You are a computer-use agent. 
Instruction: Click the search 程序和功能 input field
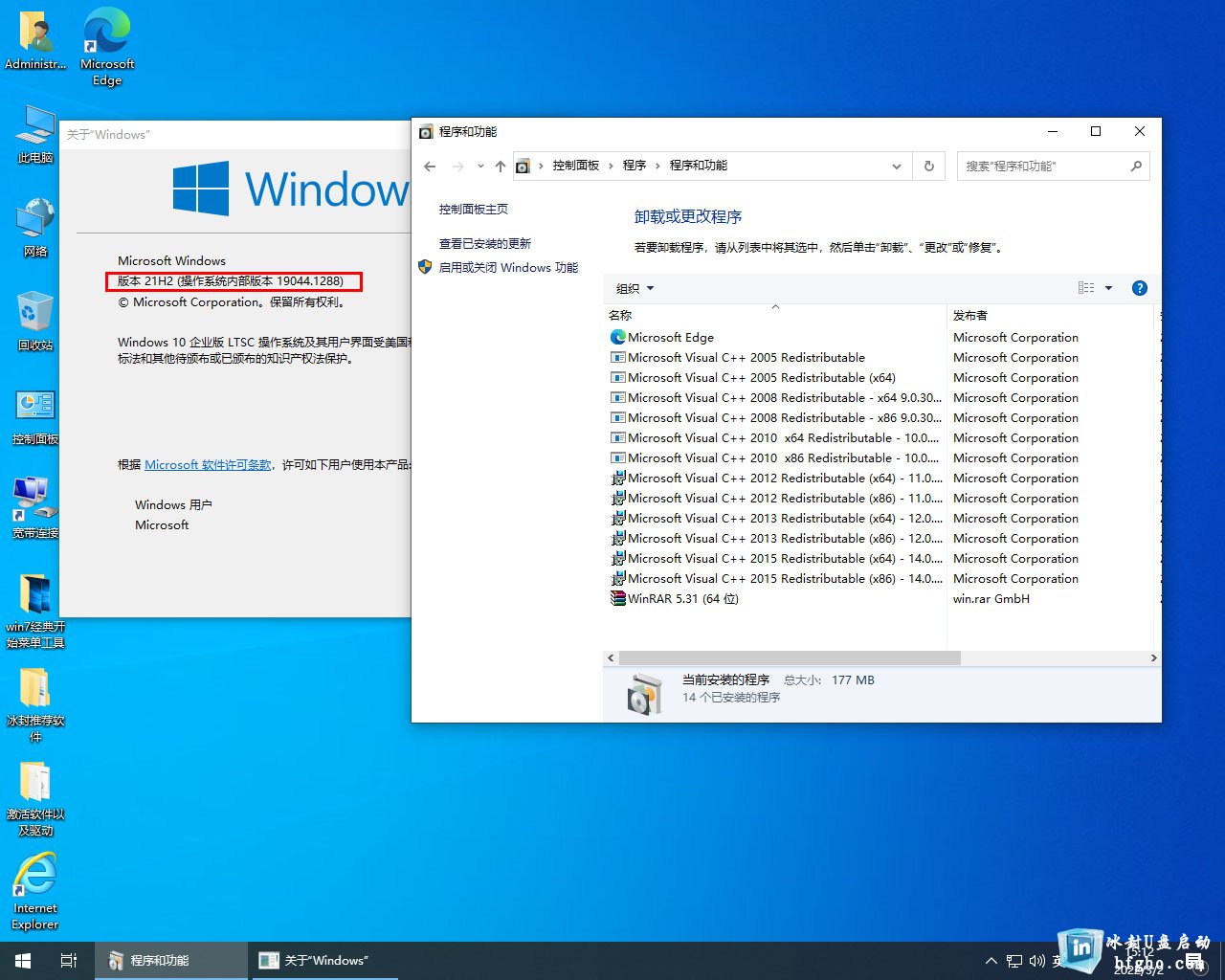pos(1041,166)
